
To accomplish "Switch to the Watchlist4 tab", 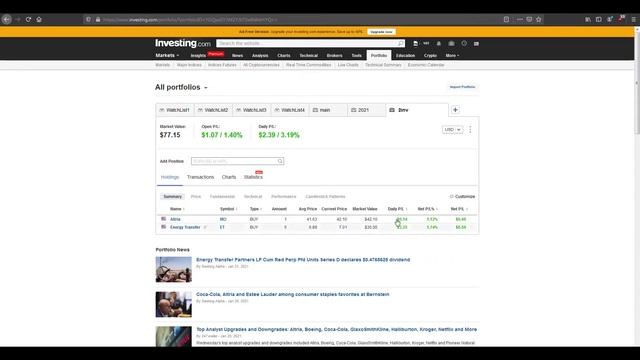I will tap(290, 110).
